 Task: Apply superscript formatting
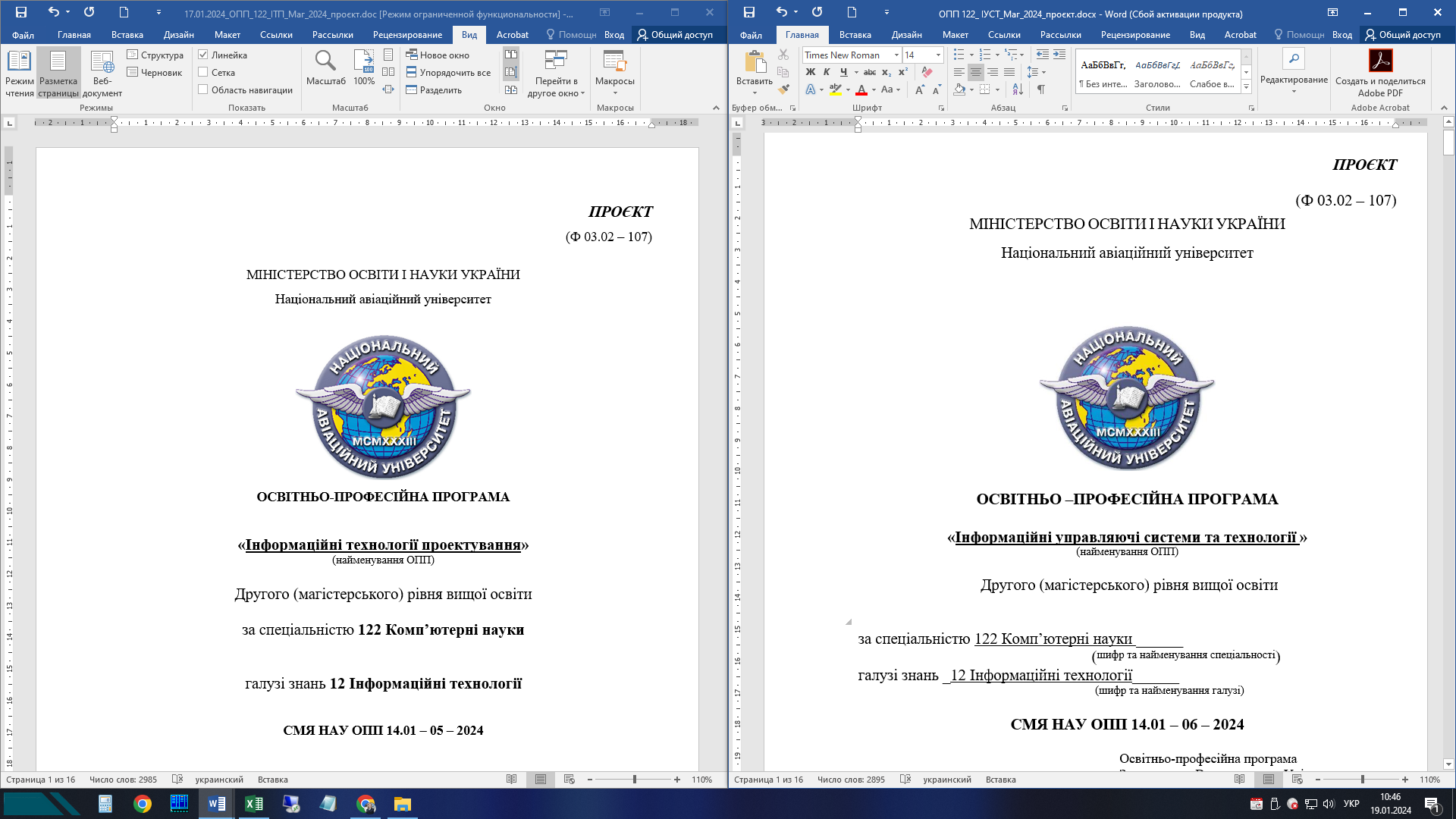point(902,72)
